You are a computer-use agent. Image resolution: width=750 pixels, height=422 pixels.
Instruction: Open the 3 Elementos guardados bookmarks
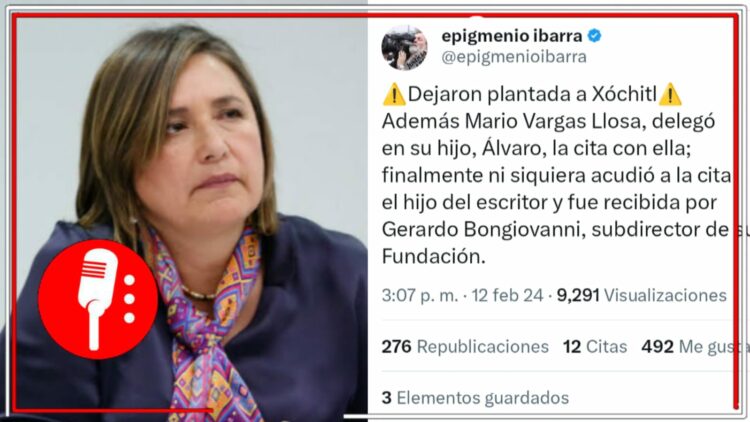click(475, 398)
